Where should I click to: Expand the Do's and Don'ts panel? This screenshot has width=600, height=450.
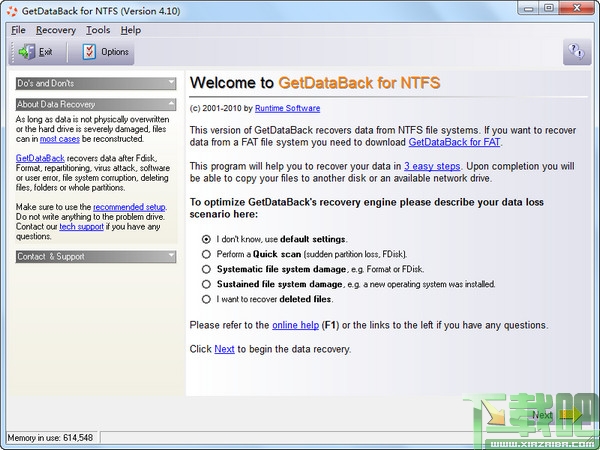96,83
